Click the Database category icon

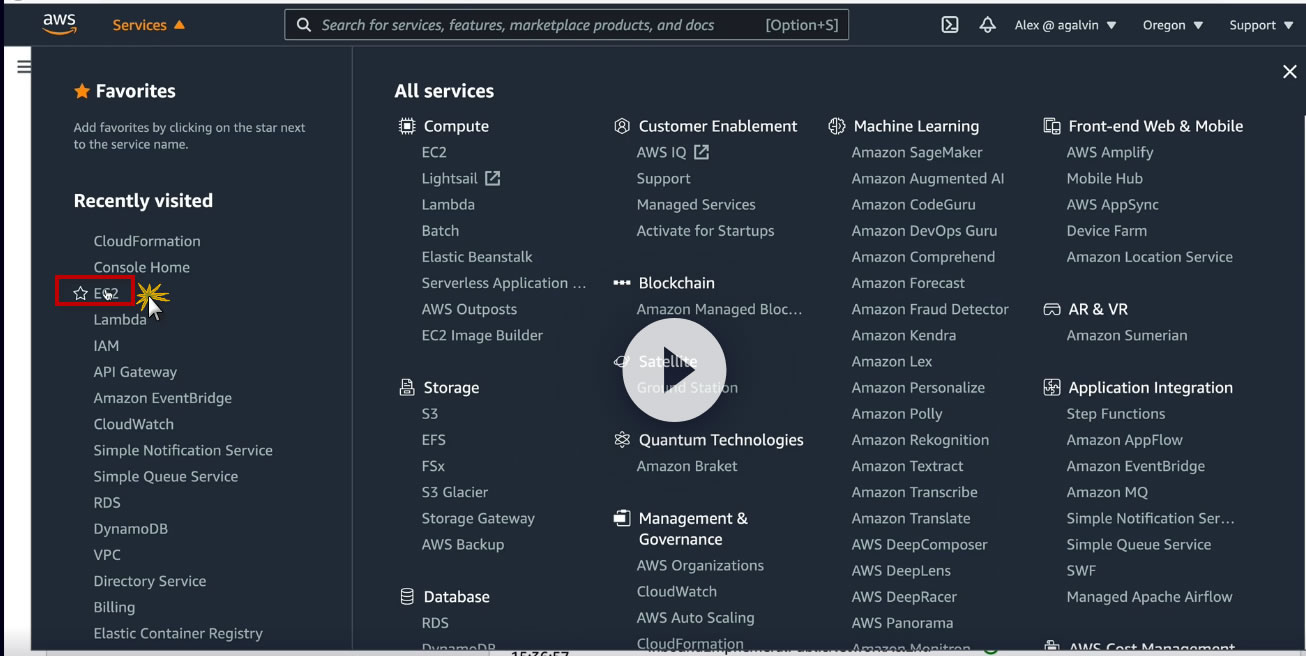(407, 596)
